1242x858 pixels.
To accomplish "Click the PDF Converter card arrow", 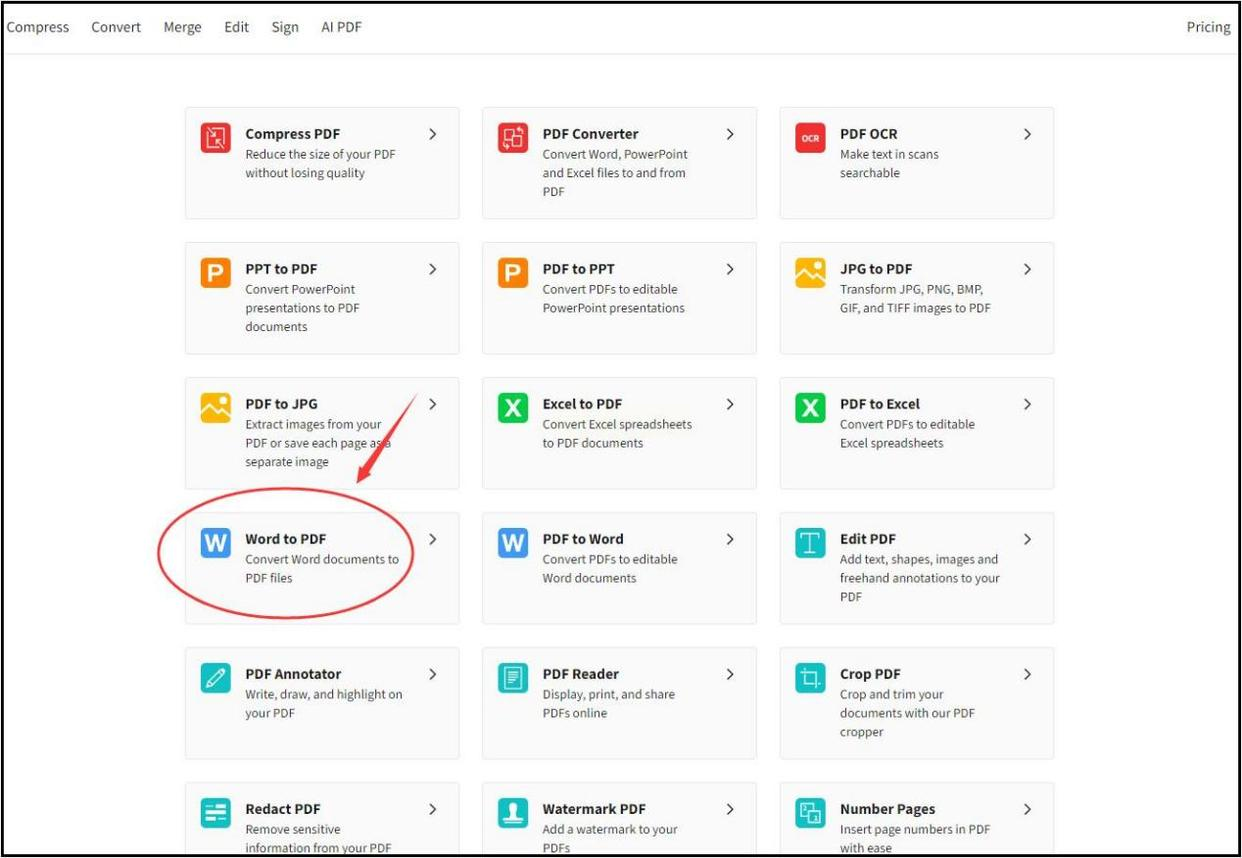I will click(730, 134).
